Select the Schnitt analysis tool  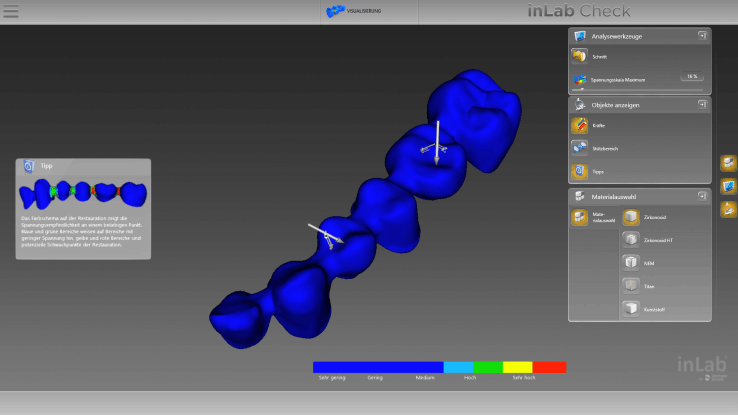click(x=579, y=56)
